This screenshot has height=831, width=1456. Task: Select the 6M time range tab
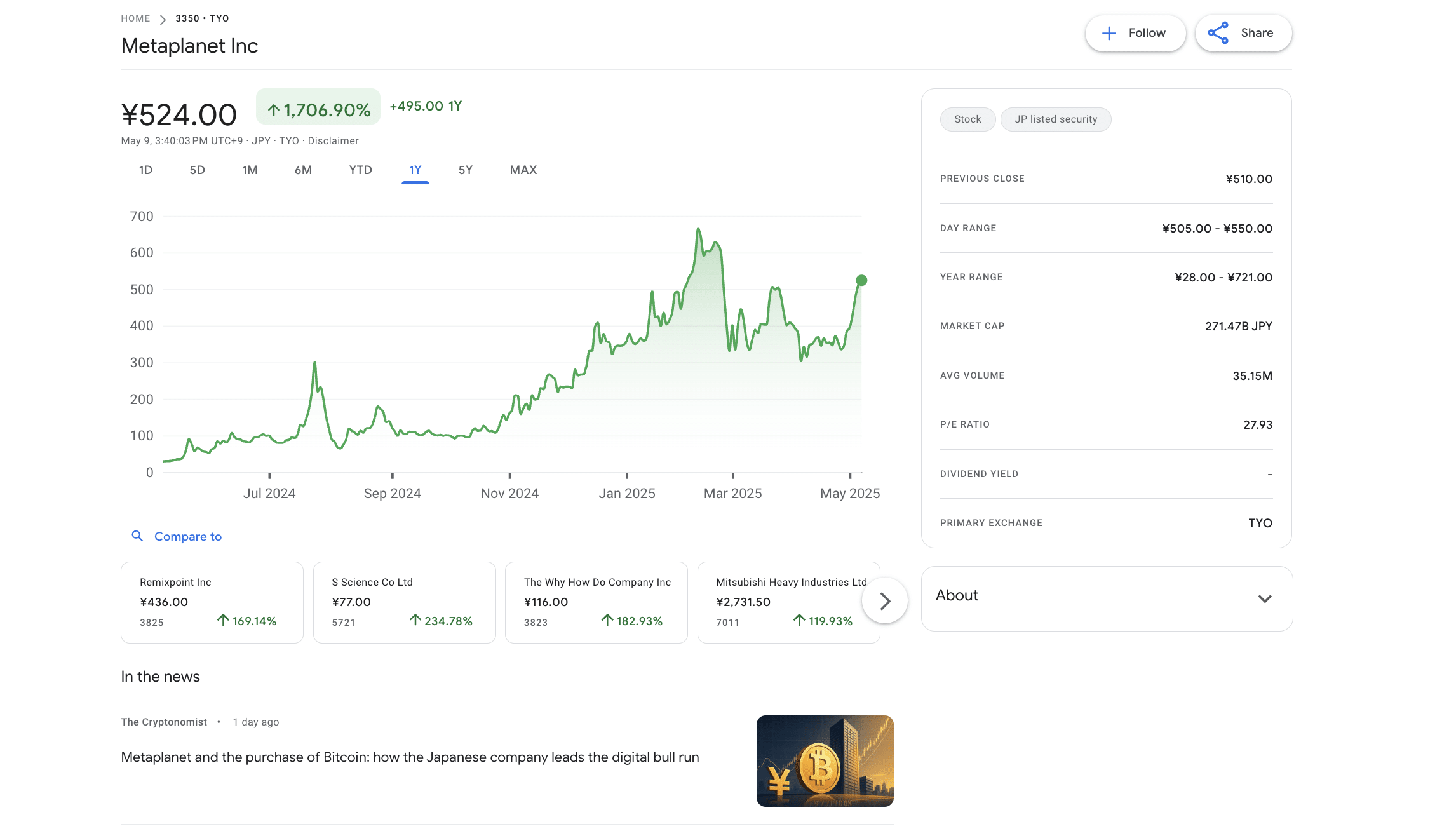click(x=303, y=170)
